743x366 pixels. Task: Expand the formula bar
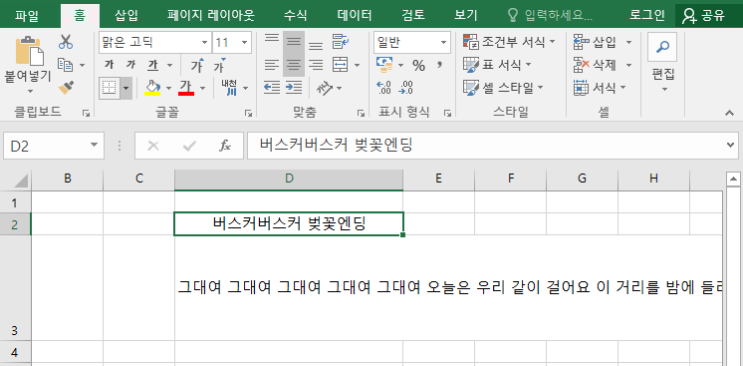(731, 146)
